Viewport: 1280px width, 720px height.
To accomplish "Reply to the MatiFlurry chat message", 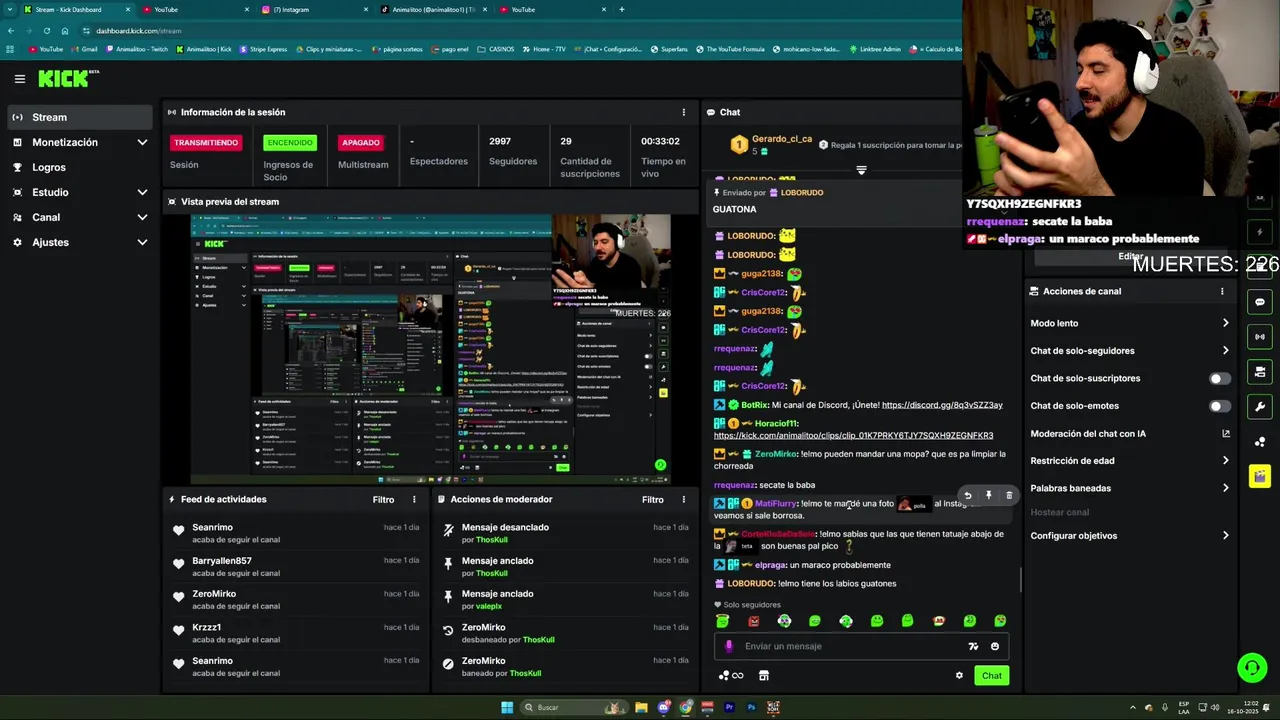I will click(x=967, y=495).
